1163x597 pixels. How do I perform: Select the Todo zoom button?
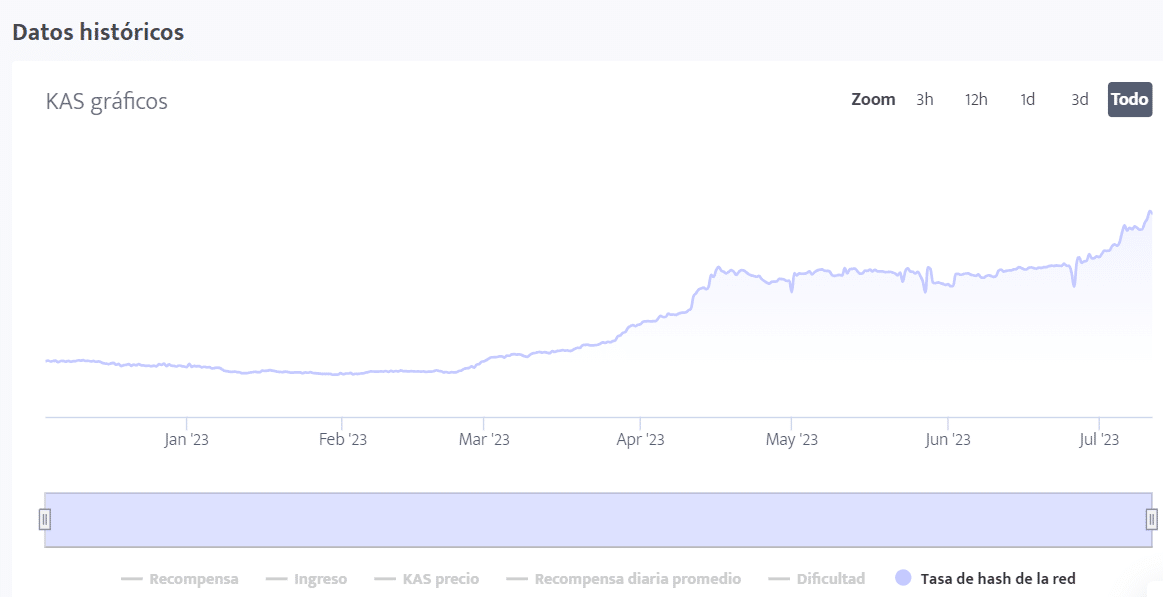click(1130, 100)
